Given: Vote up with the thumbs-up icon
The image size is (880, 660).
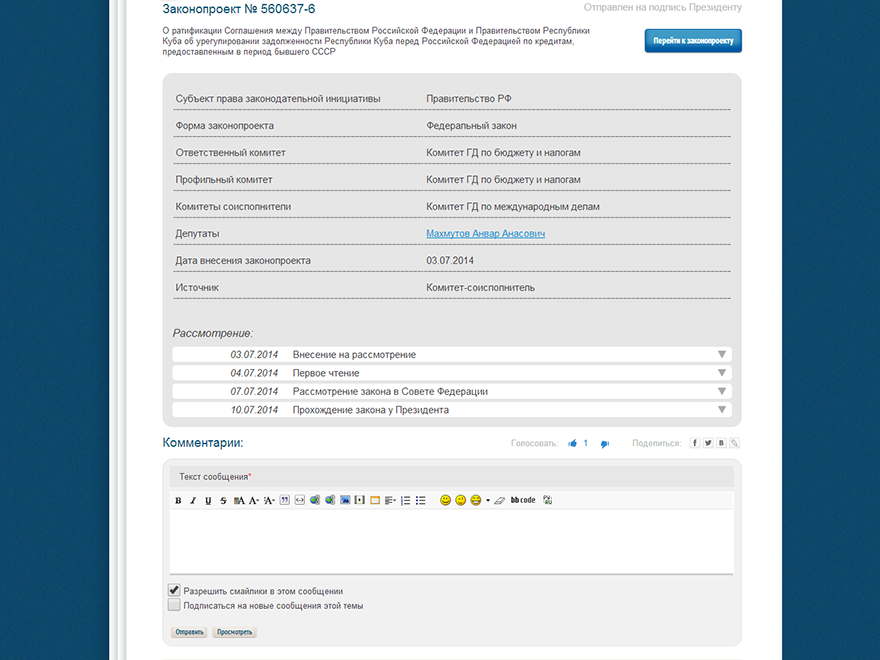Looking at the screenshot, I should tap(572, 443).
